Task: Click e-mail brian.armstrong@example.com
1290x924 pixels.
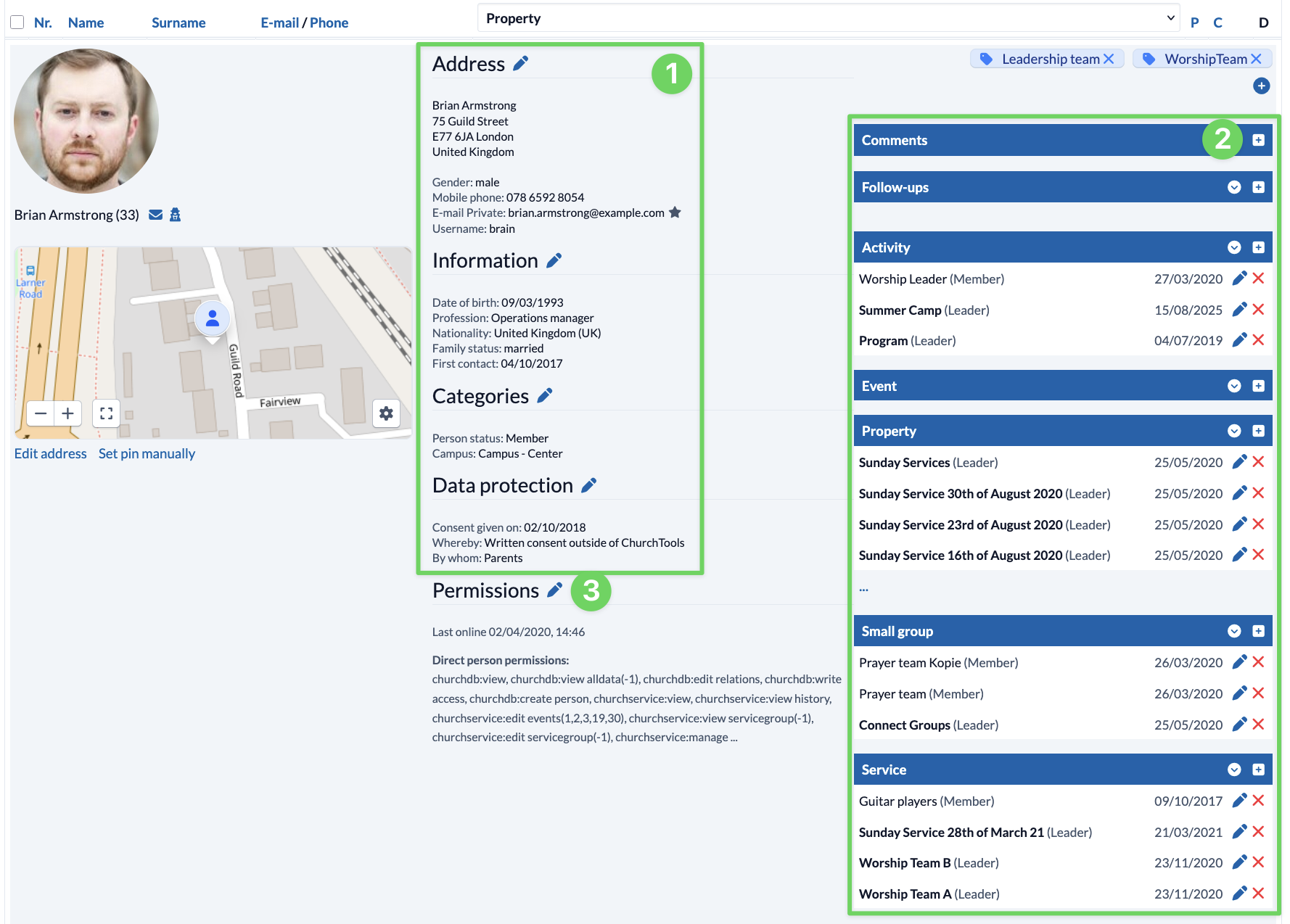Action: click(x=586, y=213)
